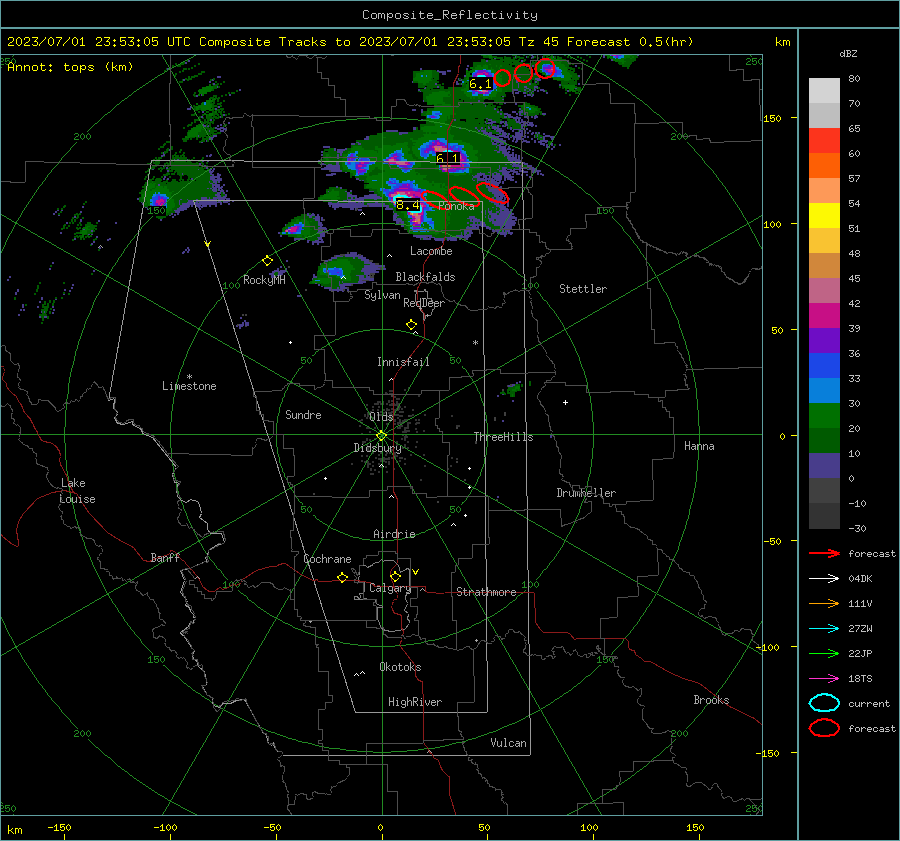Click the magenta swatch between 42 and 39 dBZ
This screenshot has height=841, width=900.
824,316
